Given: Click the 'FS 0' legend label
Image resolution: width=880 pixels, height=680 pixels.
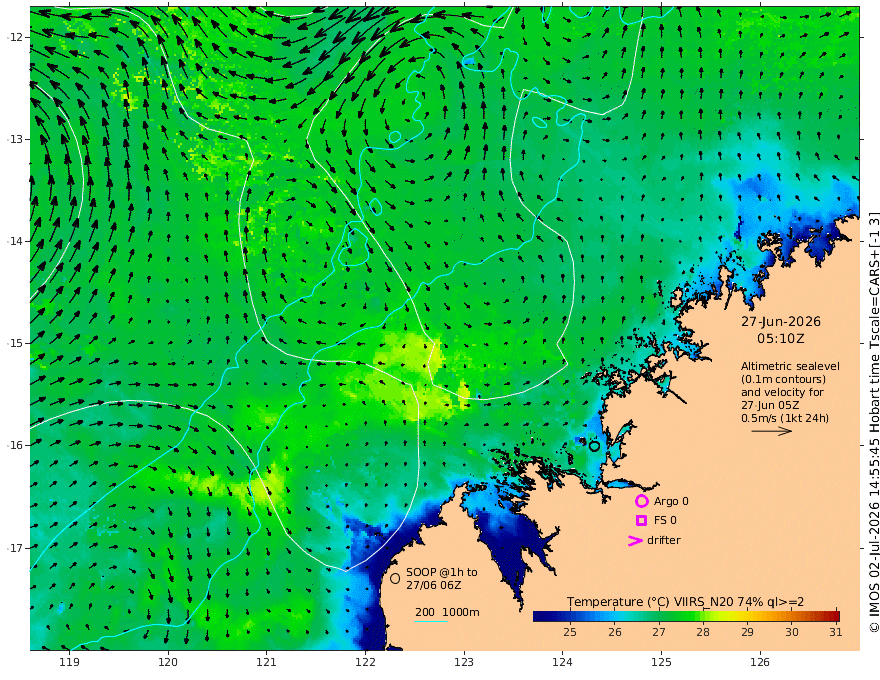Looking at the screenshot, I should [665, 520].
